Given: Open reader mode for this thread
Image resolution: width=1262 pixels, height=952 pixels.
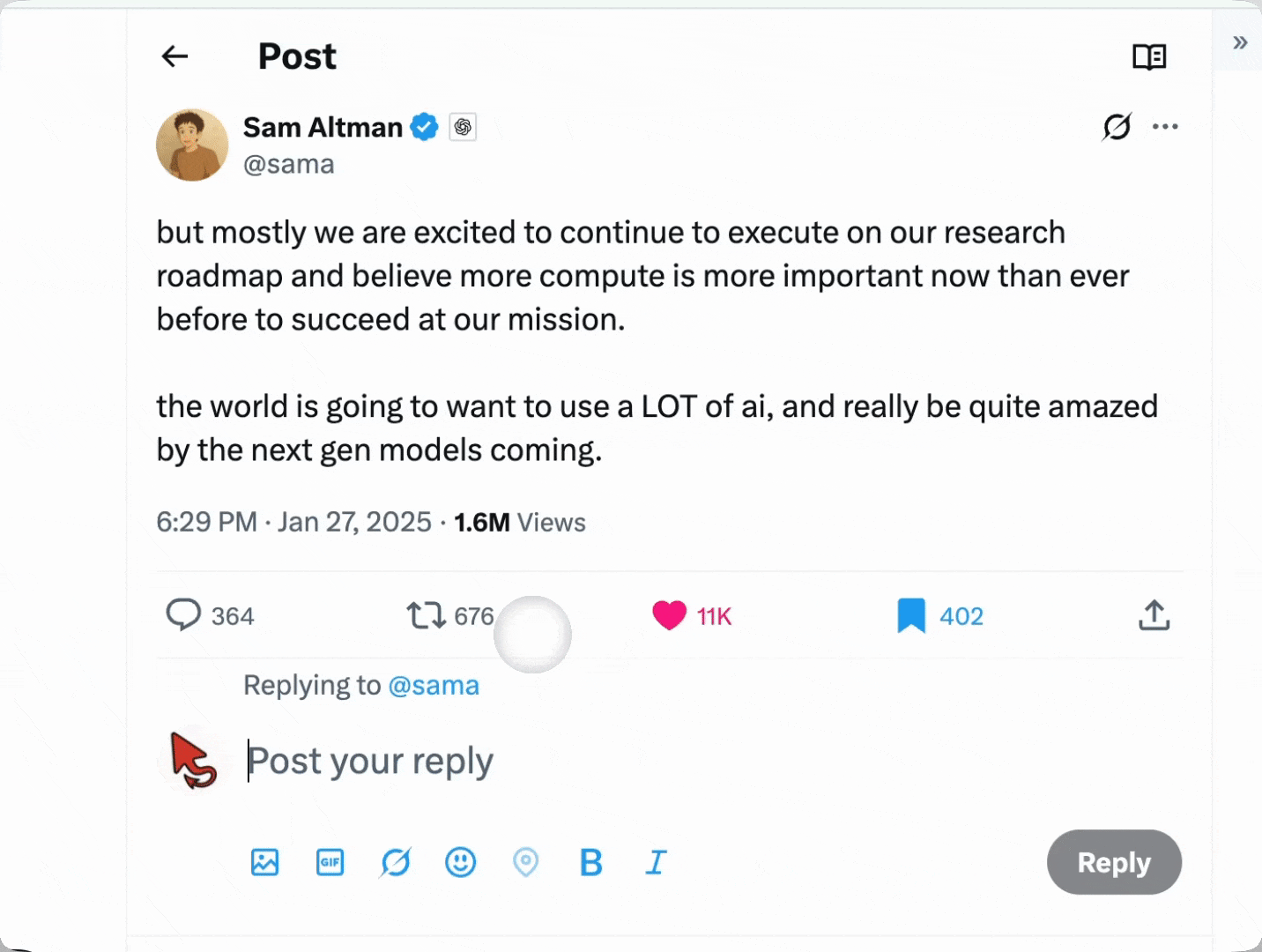Looking at the screenshot, I should pos(1150,56).
